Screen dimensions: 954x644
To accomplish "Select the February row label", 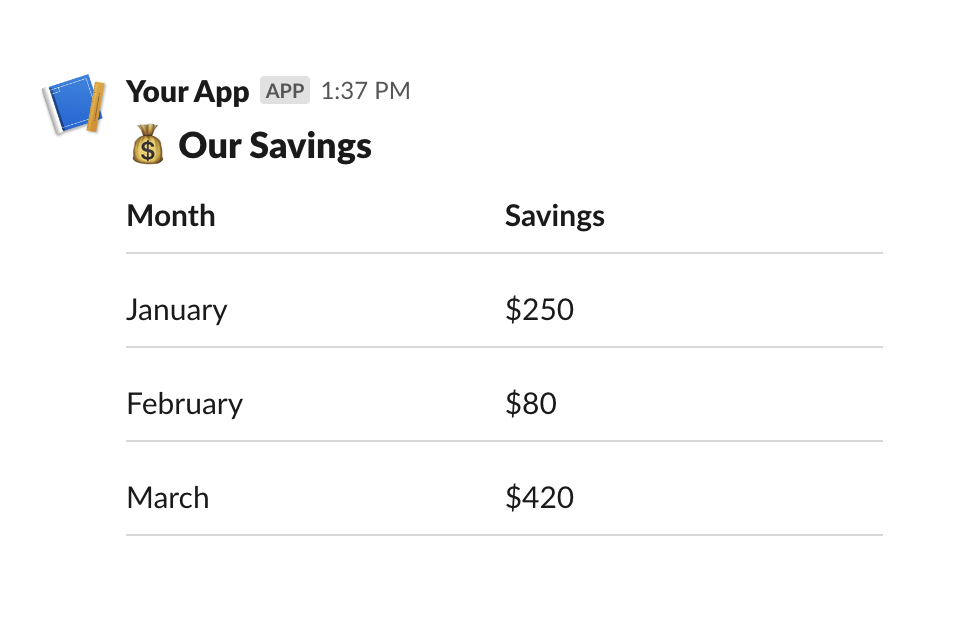I will (184, 404).
